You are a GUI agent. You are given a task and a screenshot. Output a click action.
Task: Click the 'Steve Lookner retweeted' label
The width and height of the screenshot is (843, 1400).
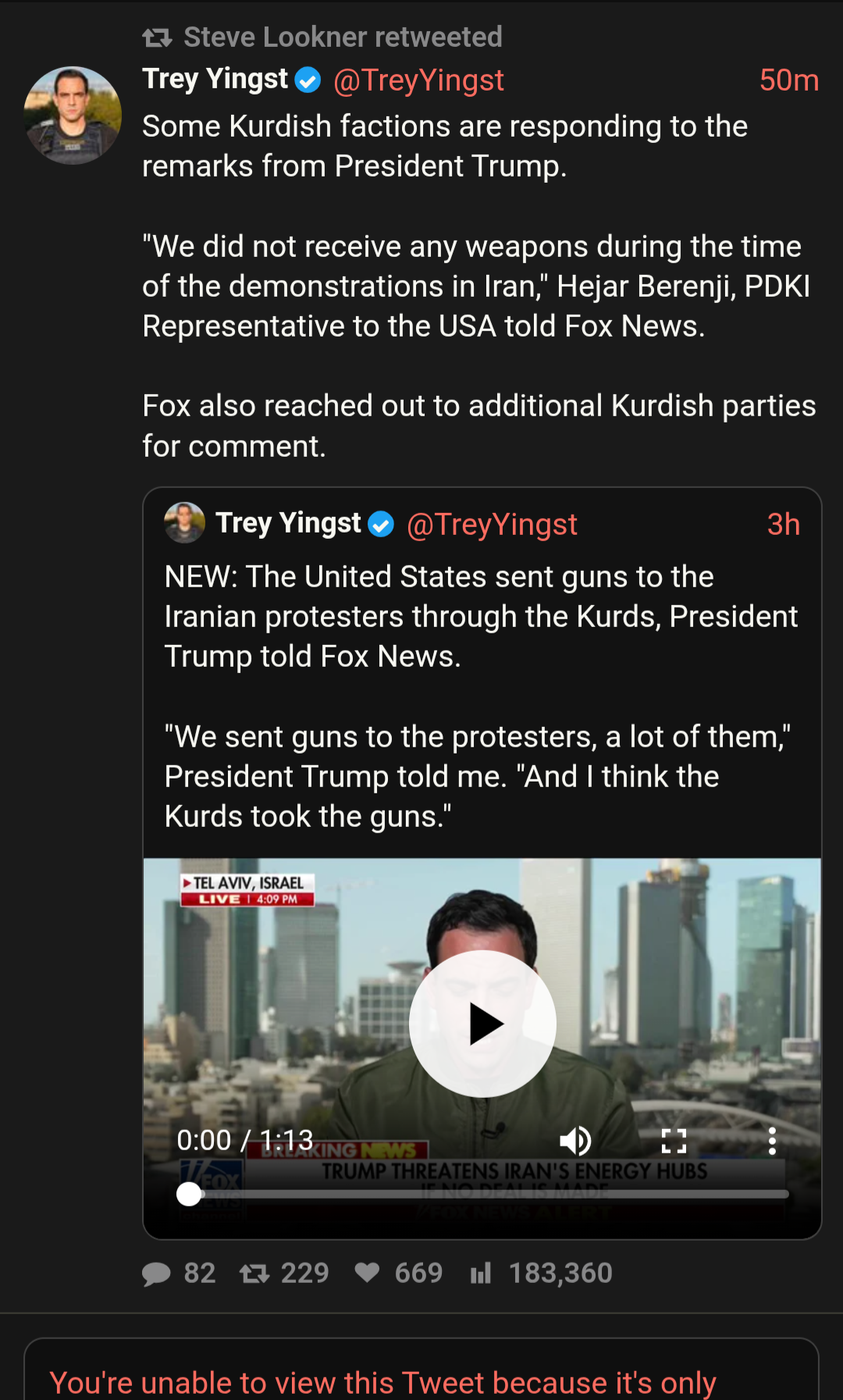tap(343, 37)
